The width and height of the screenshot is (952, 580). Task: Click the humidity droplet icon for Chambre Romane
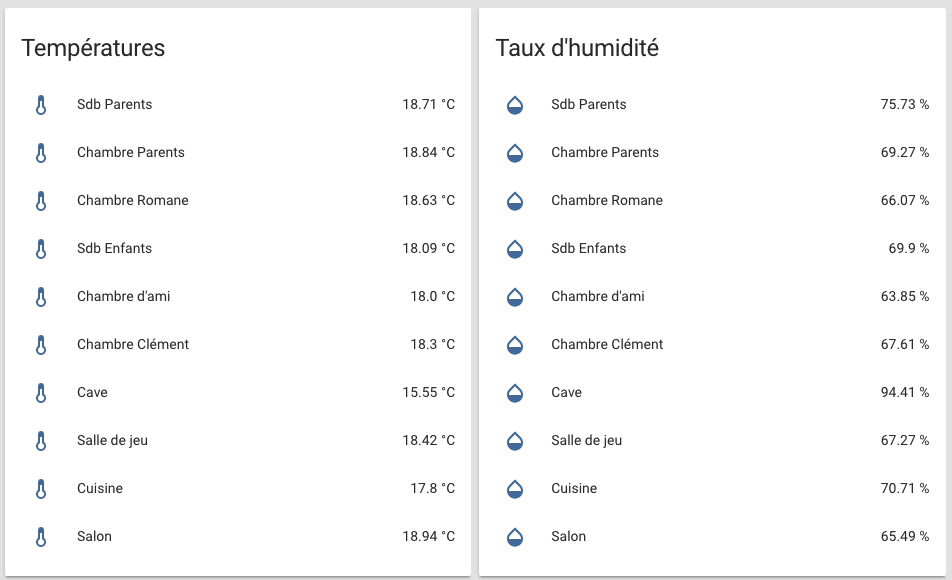tap(515, 201)
